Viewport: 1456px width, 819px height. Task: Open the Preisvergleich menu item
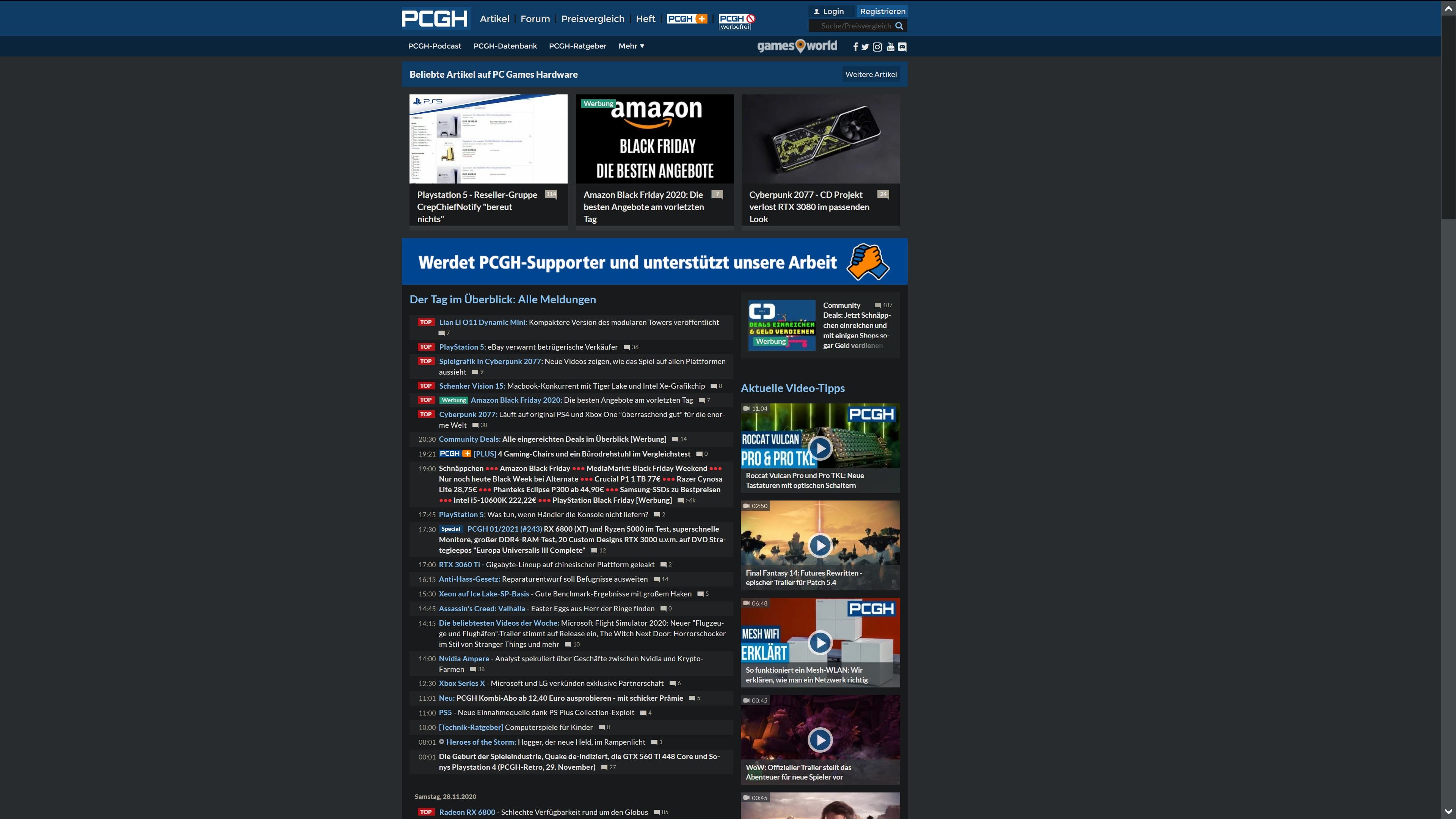coord(593,19)
